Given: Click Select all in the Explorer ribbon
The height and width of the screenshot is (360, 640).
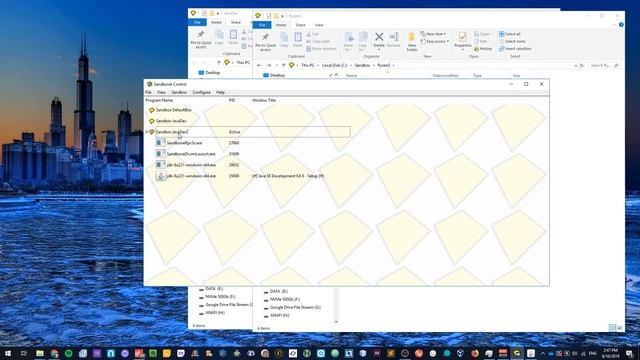Looking at the screenshot, I should pos(509,34).
